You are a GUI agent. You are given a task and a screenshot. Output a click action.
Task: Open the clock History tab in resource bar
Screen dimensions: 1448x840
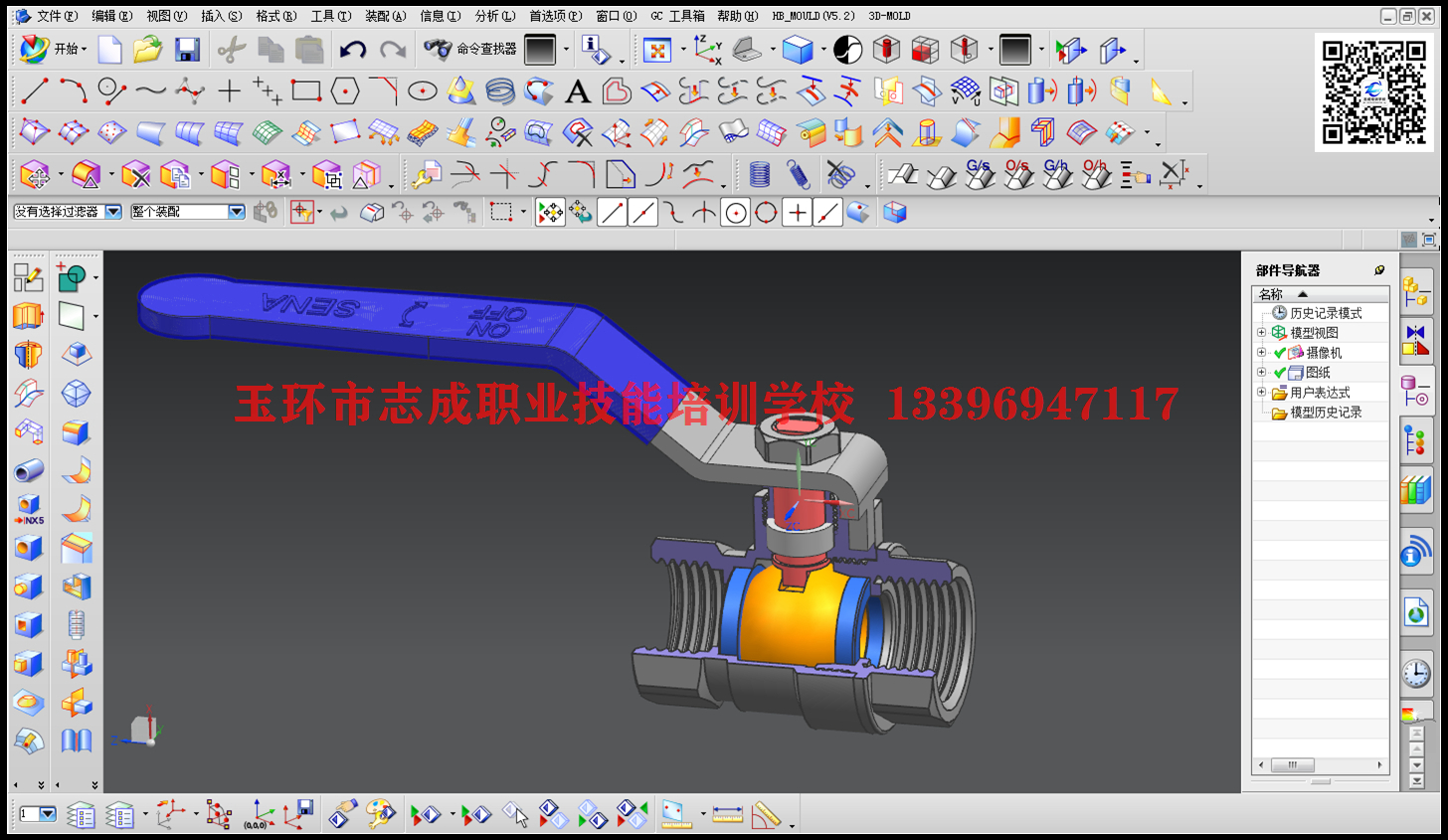click(x=1416, y=673)
